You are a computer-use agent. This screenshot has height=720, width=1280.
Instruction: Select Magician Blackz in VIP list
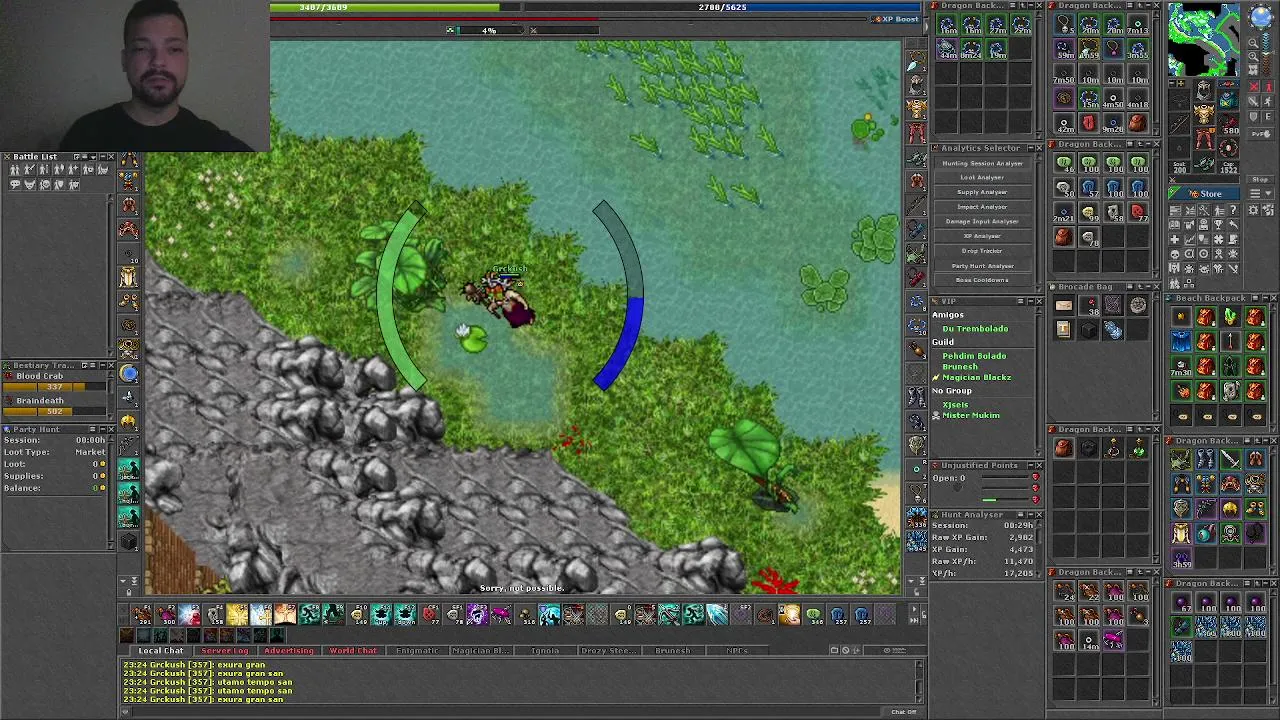(x=977, y=378)
